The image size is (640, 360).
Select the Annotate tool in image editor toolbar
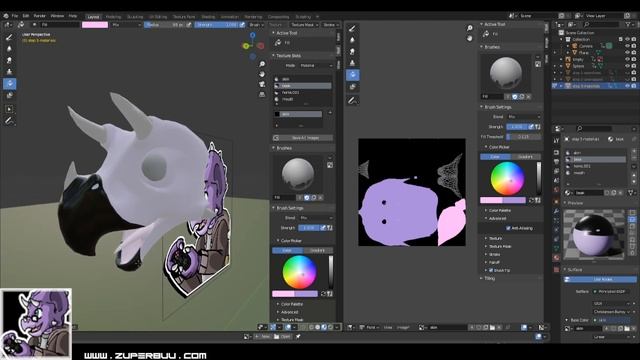(x=352, y=100)
